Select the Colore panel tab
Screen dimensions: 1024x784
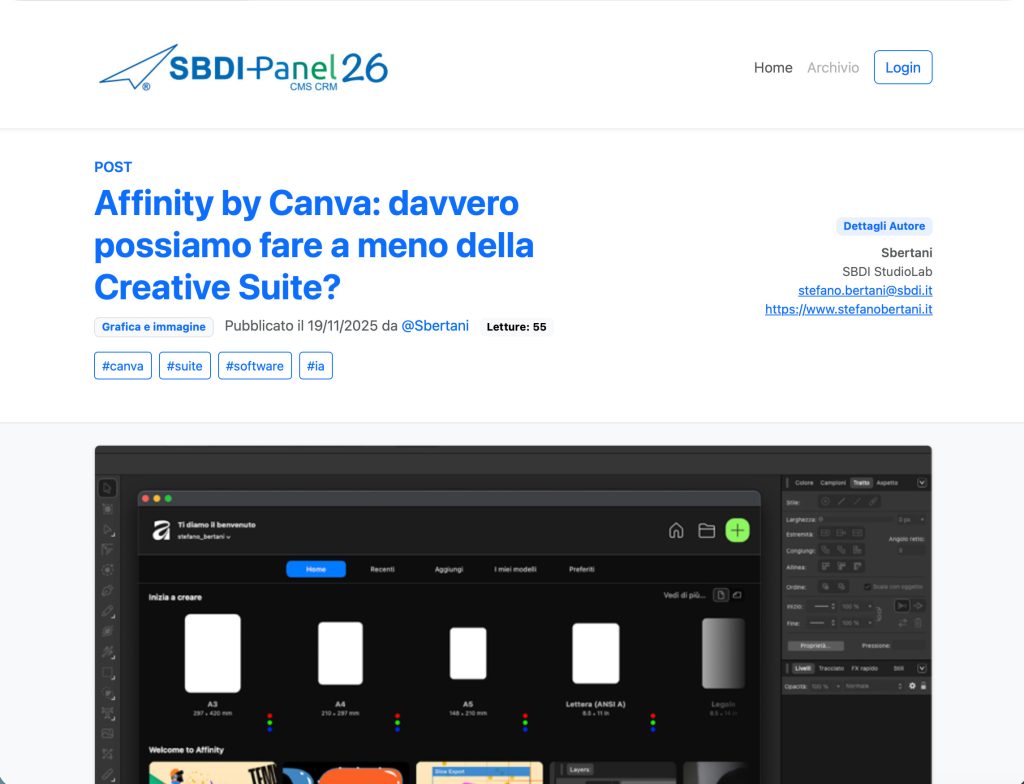tap(804, 482)
